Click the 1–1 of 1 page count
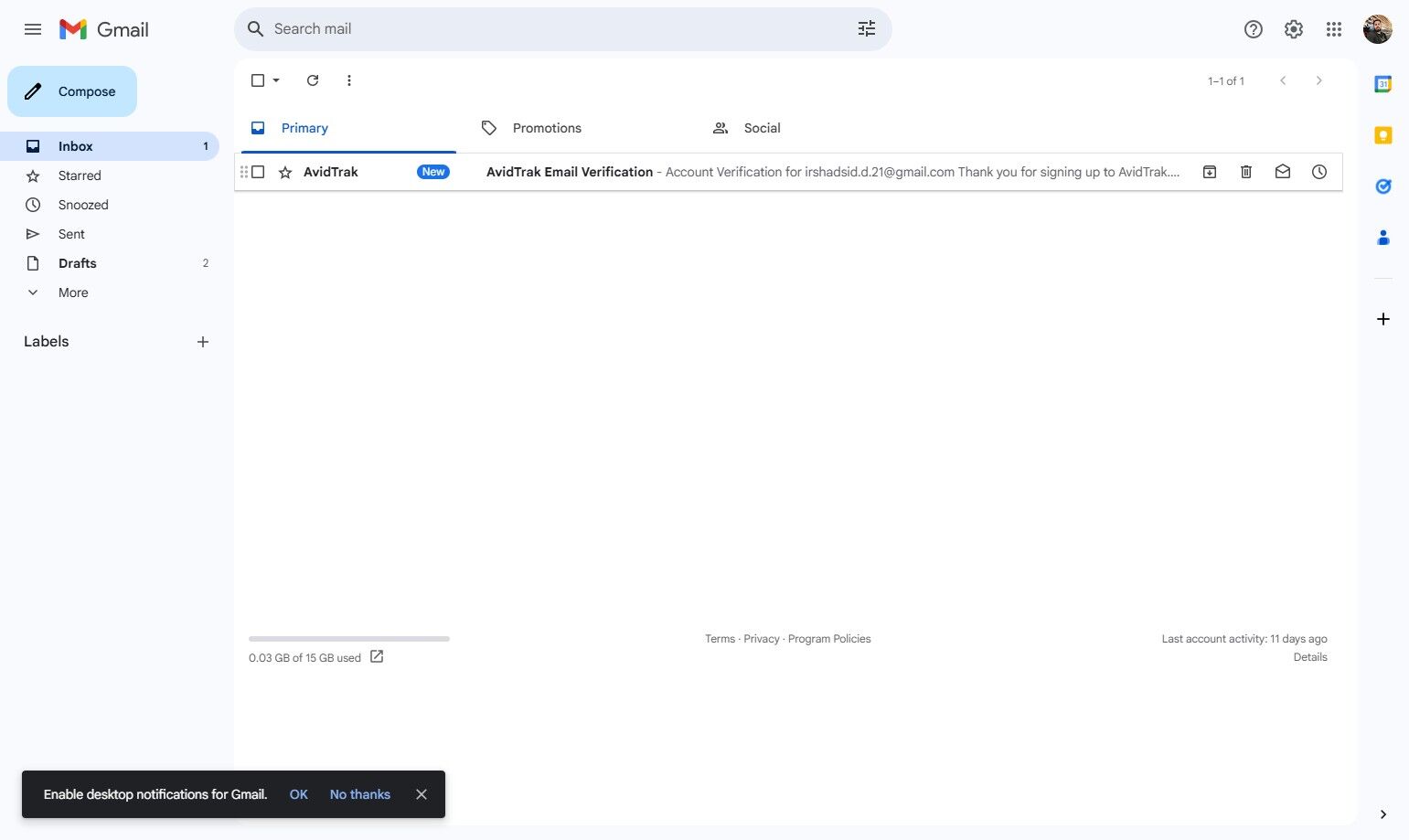The image size is (1409, 840). 1225,81
